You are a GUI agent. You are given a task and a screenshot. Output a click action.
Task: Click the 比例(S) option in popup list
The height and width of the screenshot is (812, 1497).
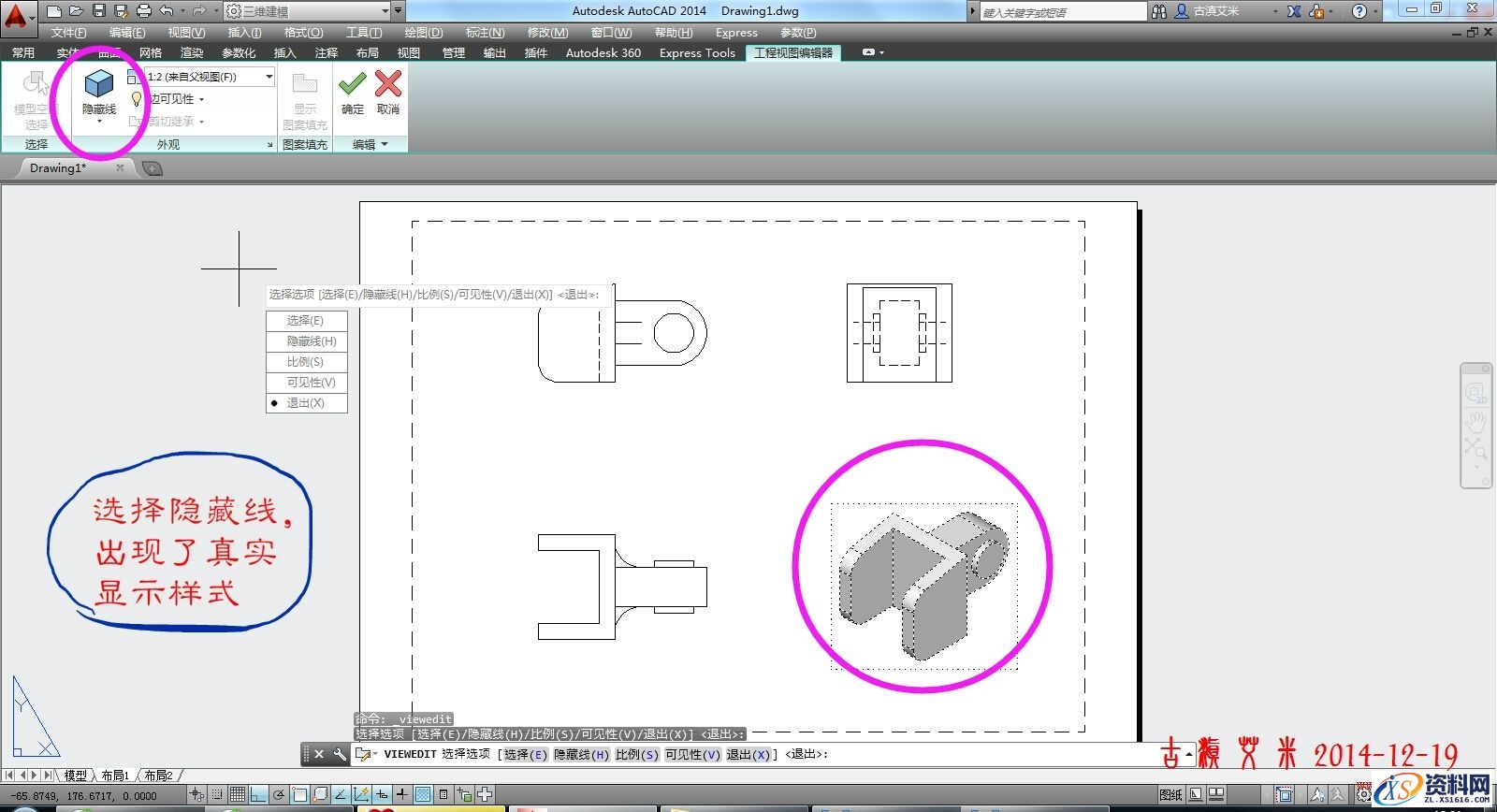[x=306, y=362]
